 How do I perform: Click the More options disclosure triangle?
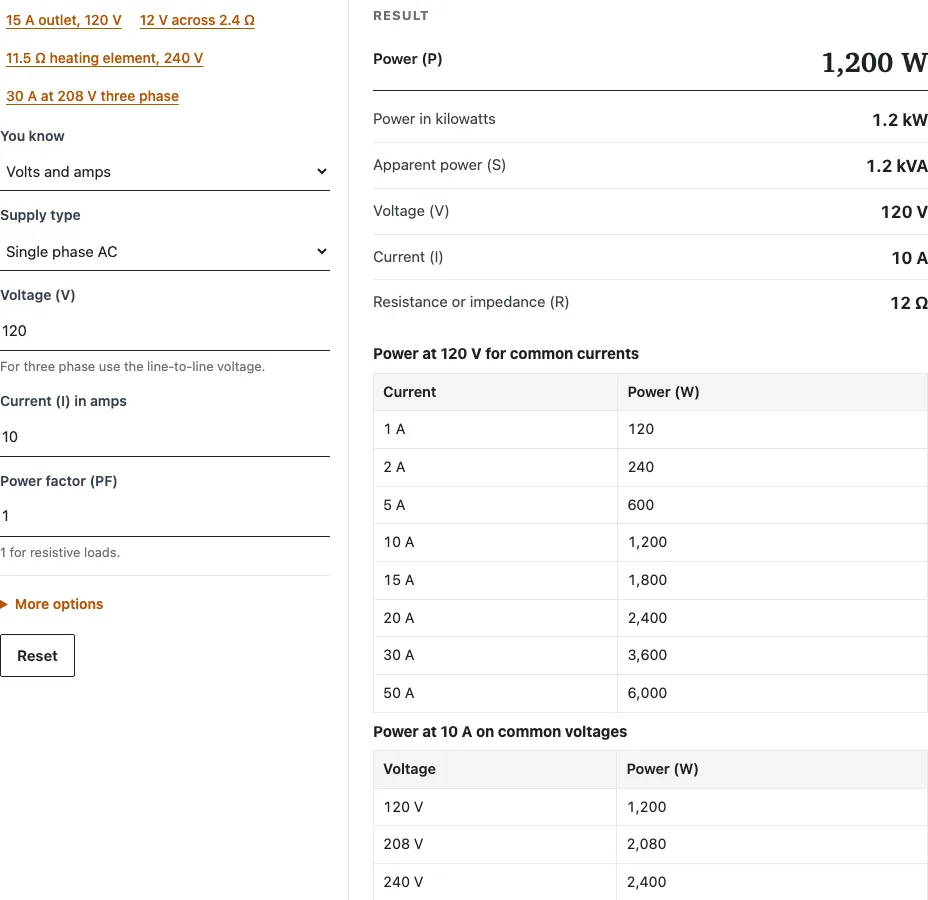(x=4, y=604)
